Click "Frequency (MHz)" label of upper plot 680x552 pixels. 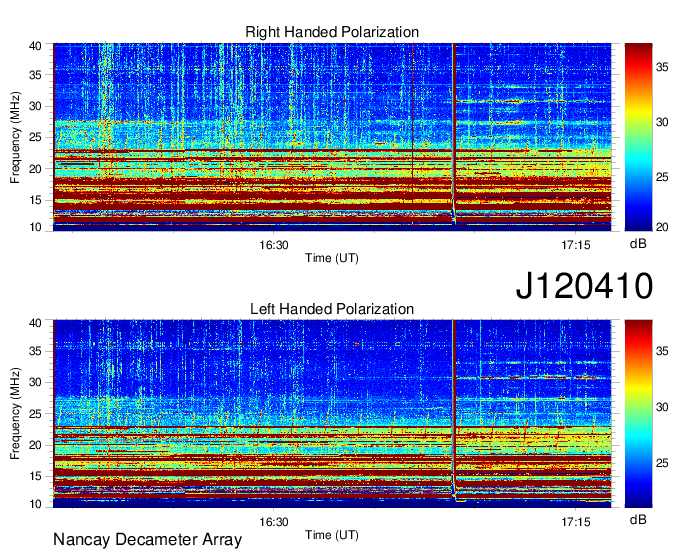15,137
